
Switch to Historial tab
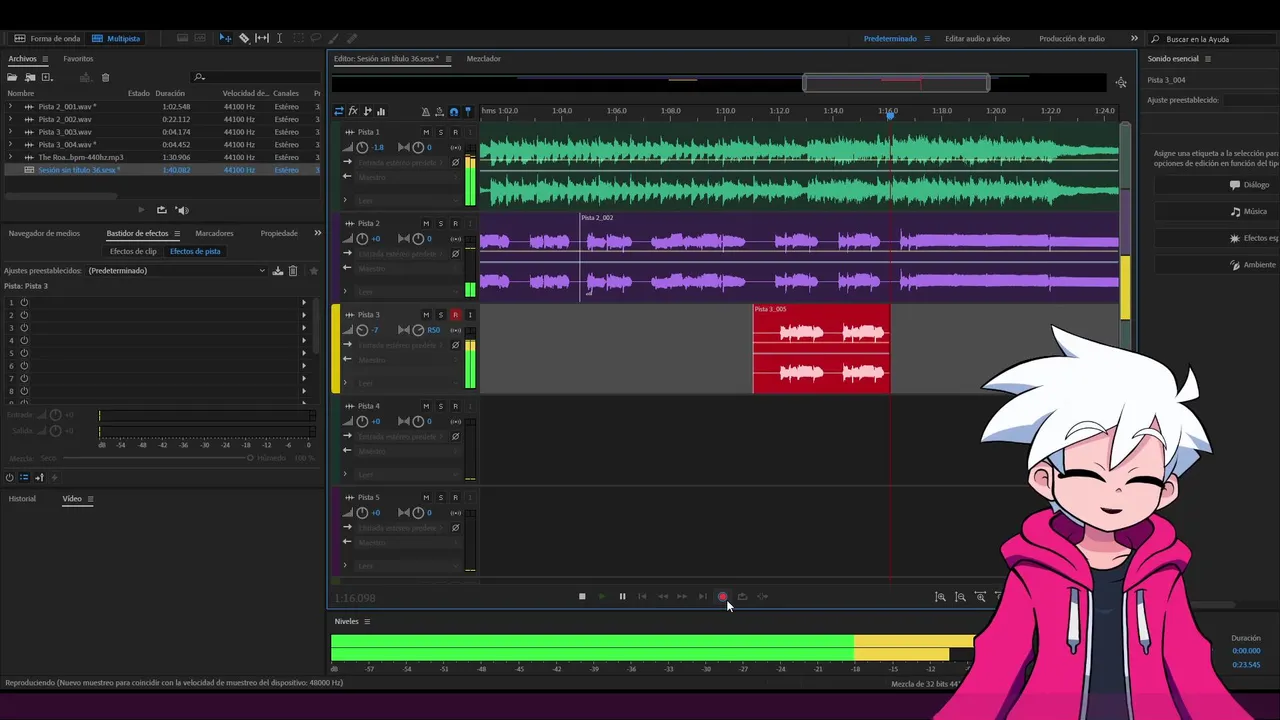coord(22,498)
